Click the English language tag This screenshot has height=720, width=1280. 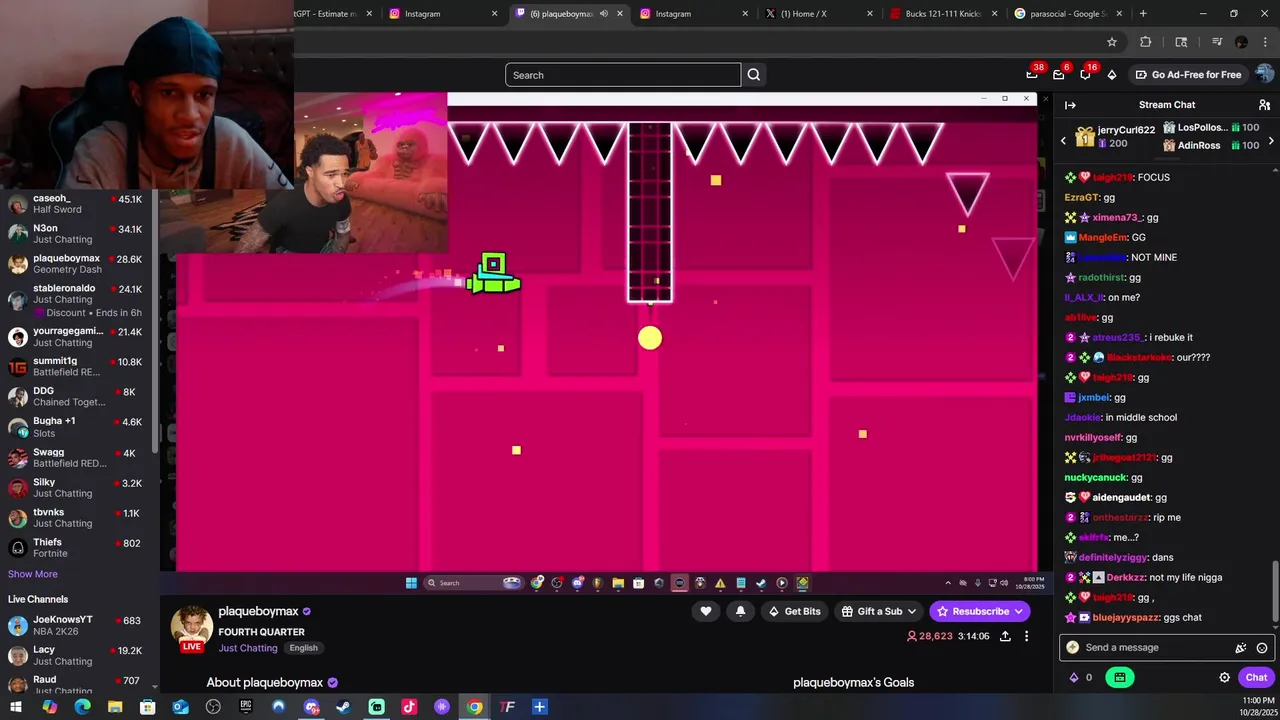click(304, 648)
